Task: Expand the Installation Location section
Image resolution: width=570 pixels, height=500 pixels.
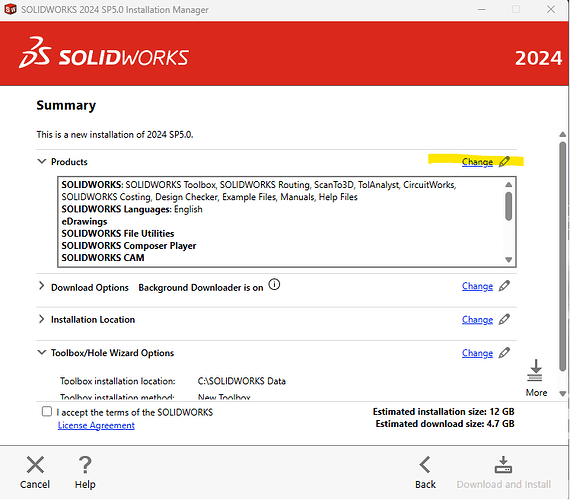Action: (x=41, y=319)
